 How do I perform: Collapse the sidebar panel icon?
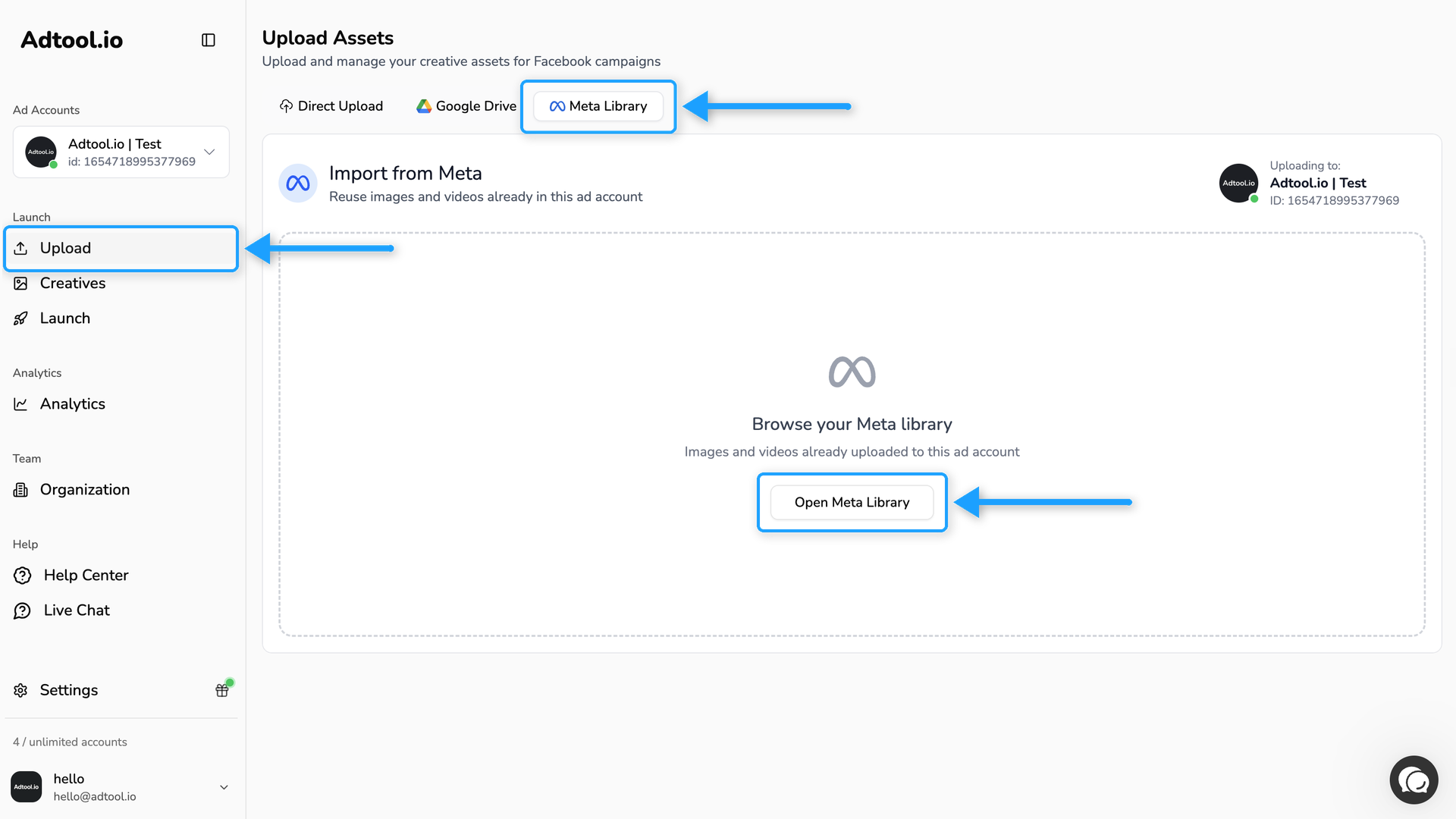(x=209, y=40)
